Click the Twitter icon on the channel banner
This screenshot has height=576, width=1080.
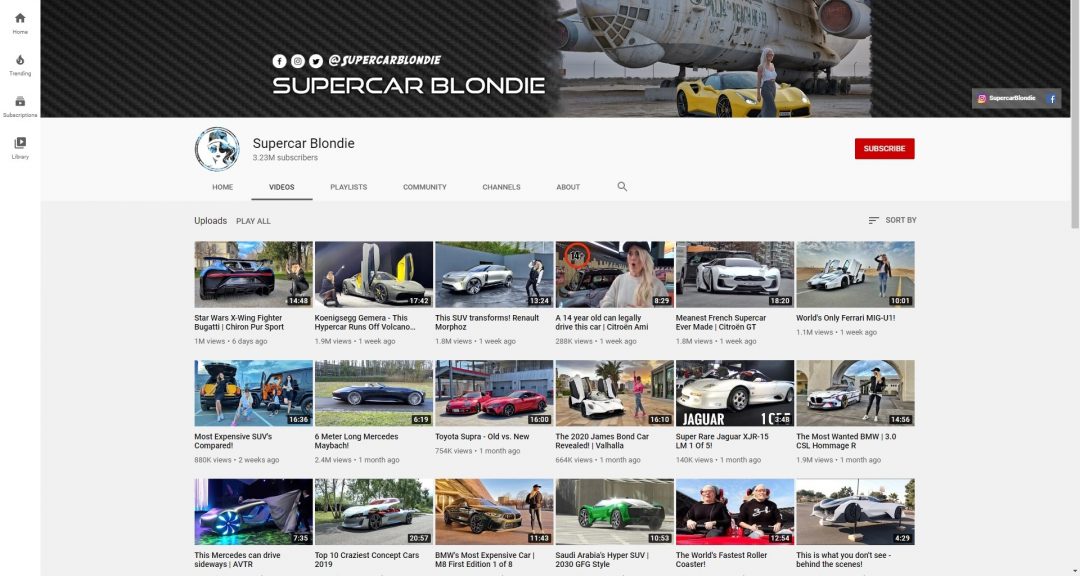coord(316,60)
